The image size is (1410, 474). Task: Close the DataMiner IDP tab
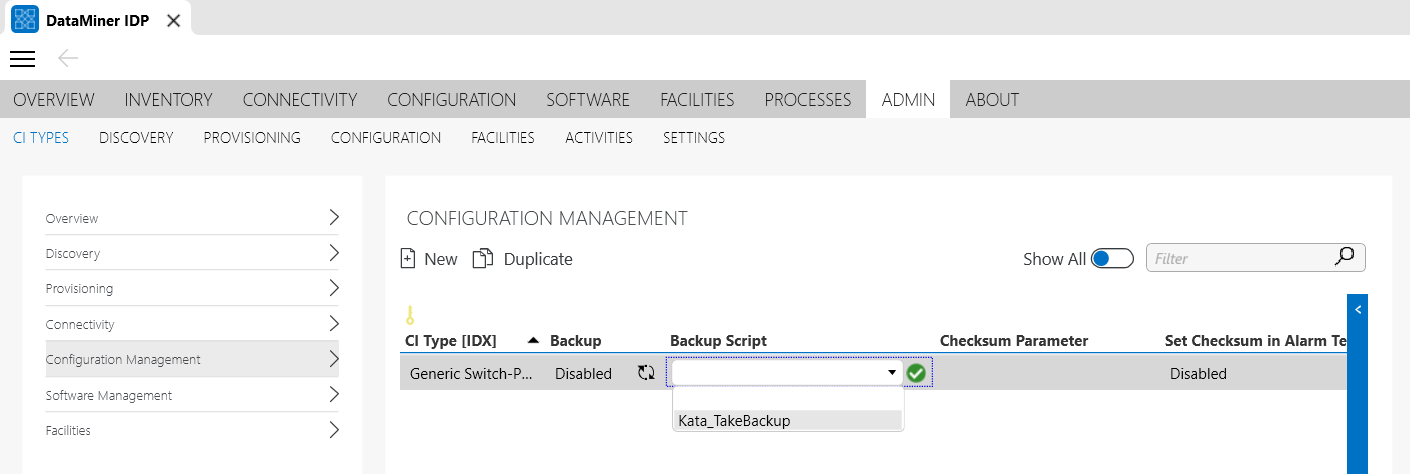(173, 20)
